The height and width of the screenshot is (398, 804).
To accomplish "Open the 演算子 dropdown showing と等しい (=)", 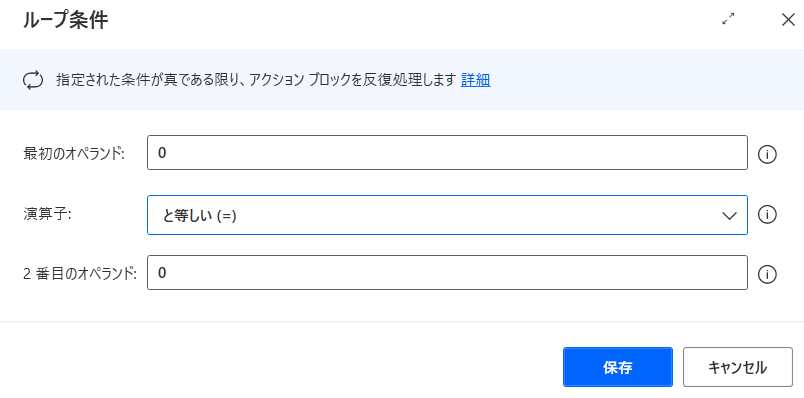I will [x=447, y=215].
